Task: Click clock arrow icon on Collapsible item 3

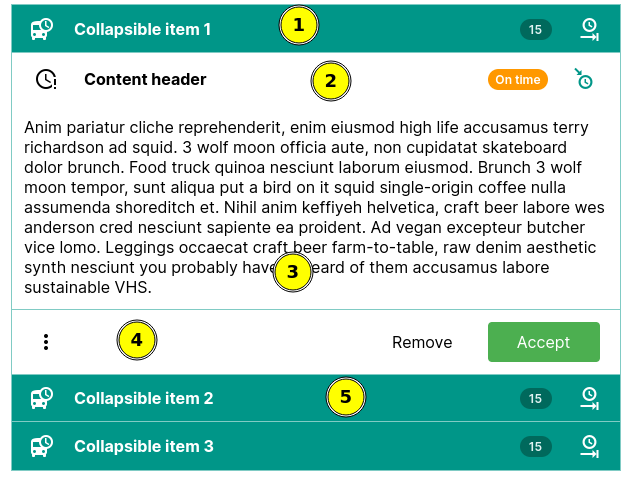Action: [589, 446]
